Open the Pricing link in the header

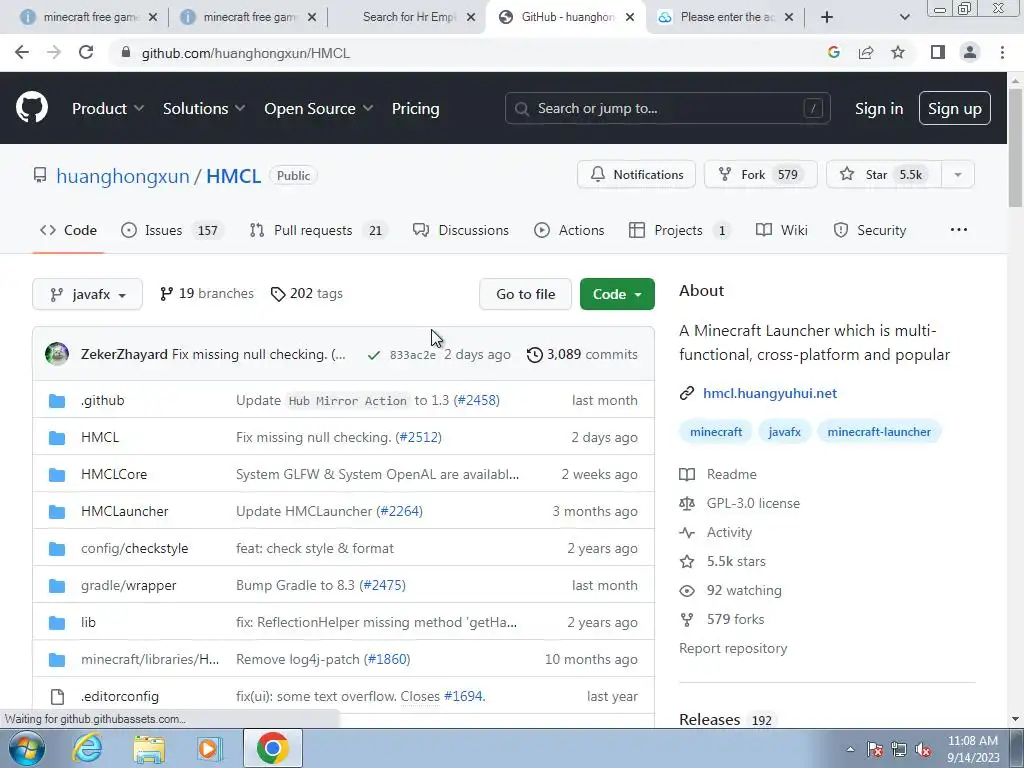click(415, 108)
